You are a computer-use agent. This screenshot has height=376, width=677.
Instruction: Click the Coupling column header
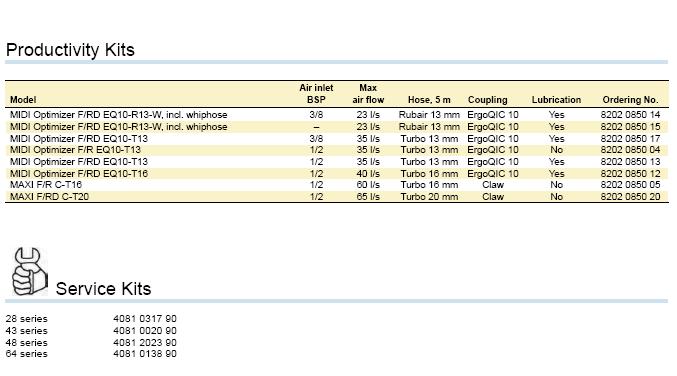tap(487, 100)
